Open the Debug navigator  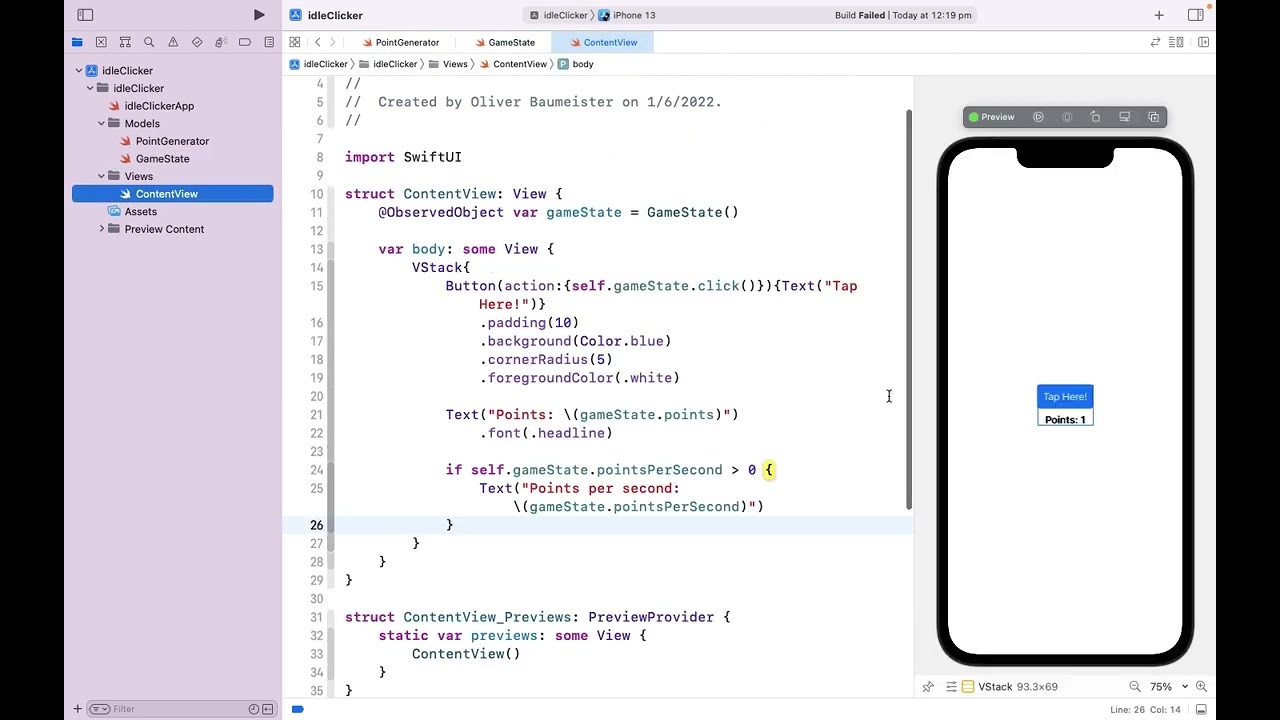[x=221, y=42]
